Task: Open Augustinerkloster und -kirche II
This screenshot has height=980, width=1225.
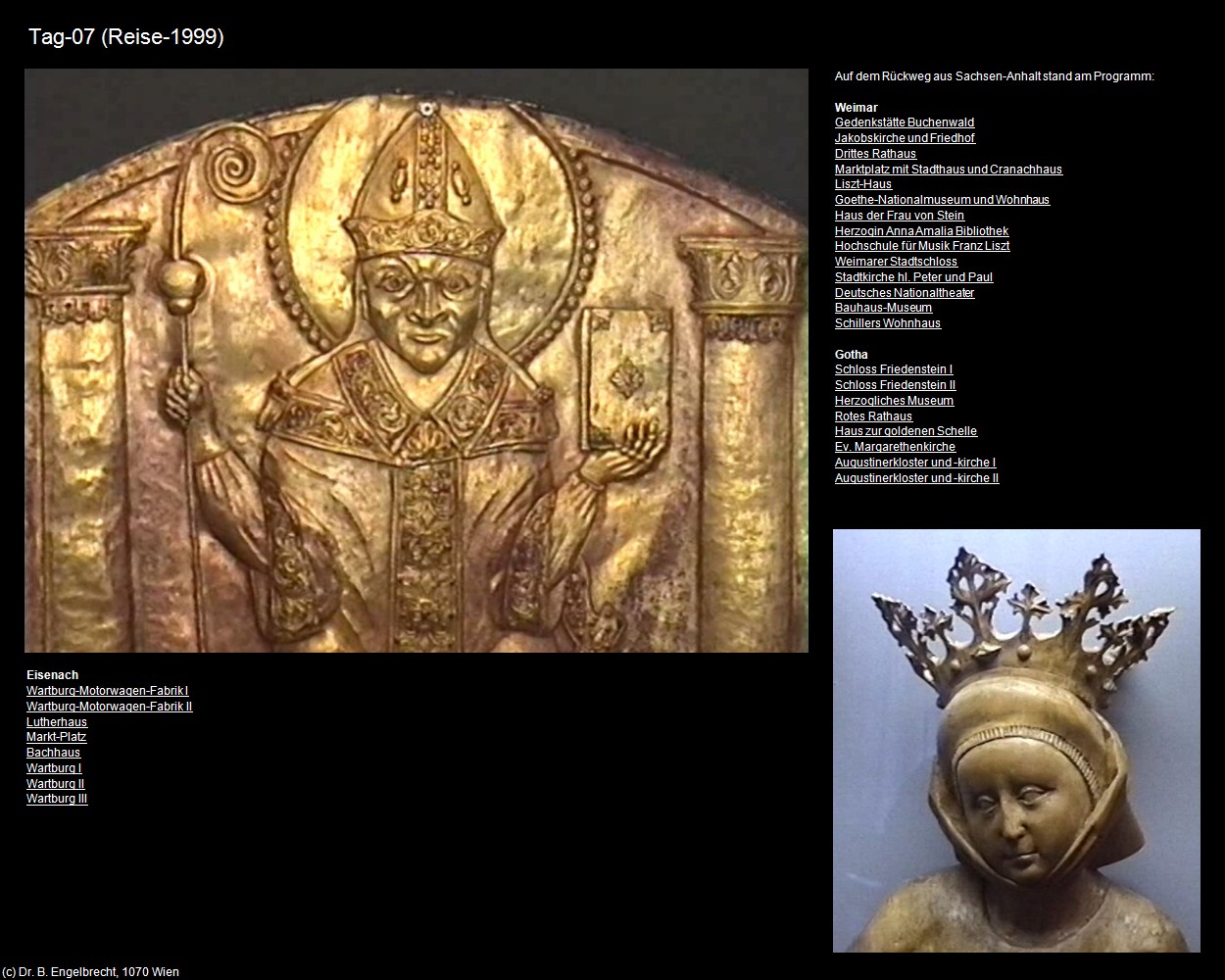Action: [x=917, y=478]
